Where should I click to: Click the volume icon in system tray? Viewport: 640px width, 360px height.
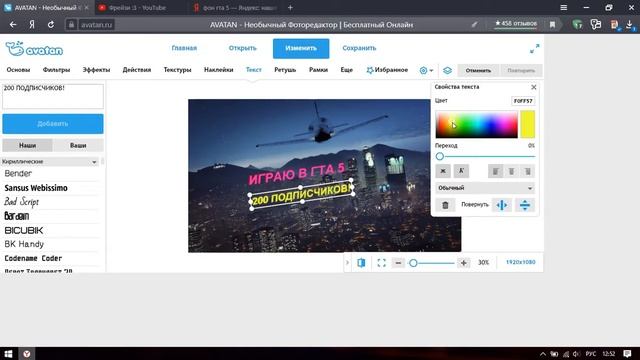point(576,354)
